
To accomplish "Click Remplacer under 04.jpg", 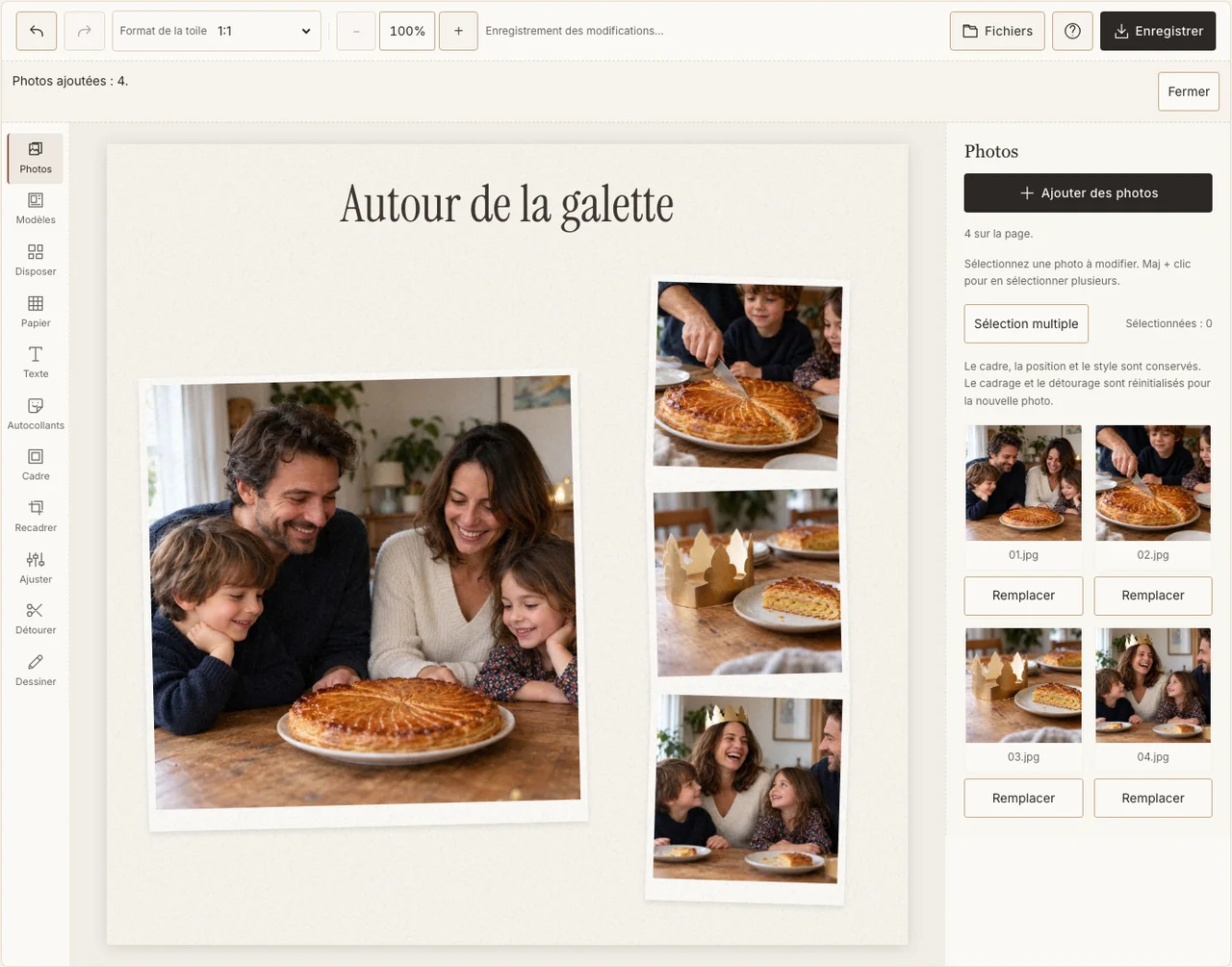I will pyautogui.click(x=1153, y=798).
